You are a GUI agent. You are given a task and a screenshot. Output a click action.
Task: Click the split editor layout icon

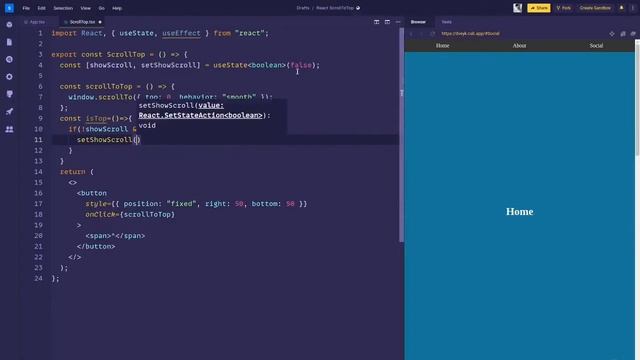click(376, 22)
